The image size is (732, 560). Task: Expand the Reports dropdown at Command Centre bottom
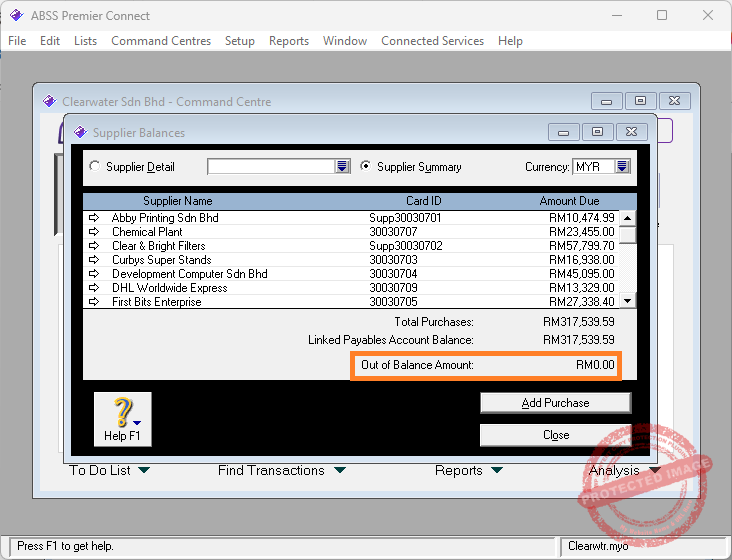(497, 470)
